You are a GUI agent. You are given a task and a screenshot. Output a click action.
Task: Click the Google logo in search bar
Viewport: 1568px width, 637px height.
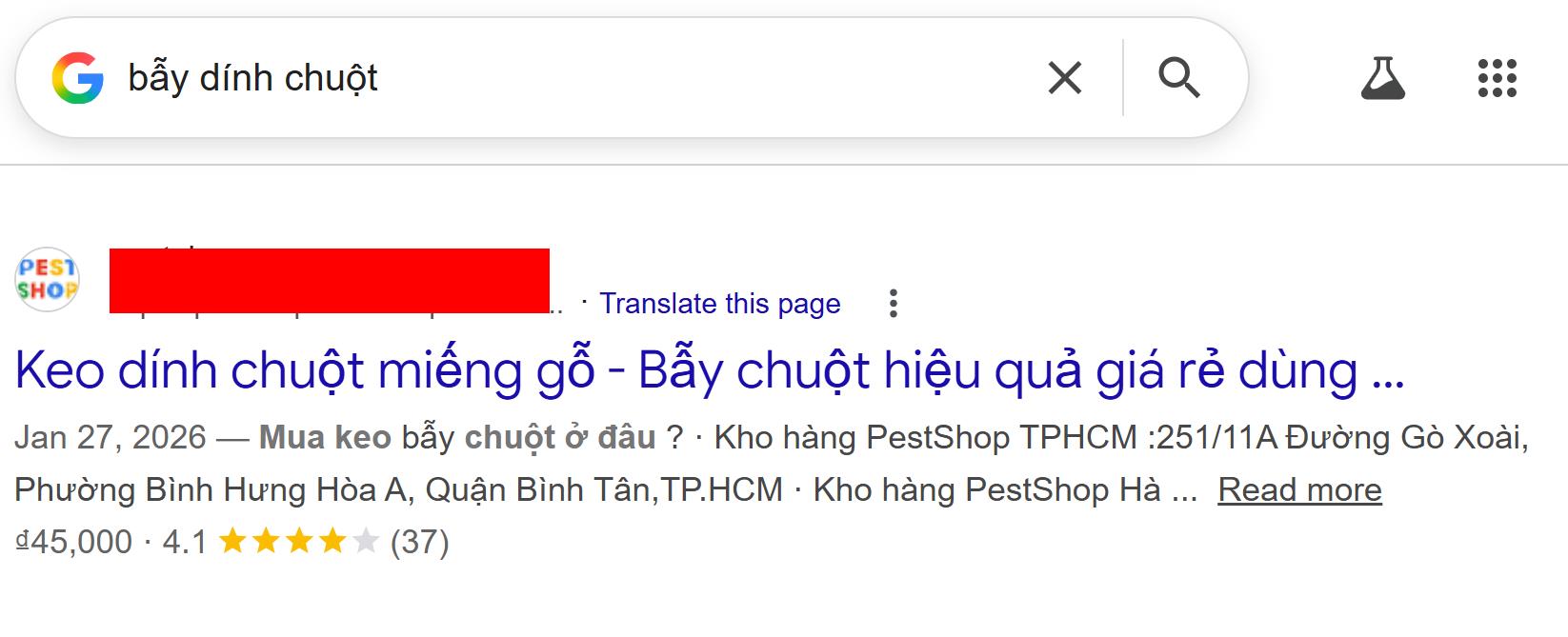77,78
